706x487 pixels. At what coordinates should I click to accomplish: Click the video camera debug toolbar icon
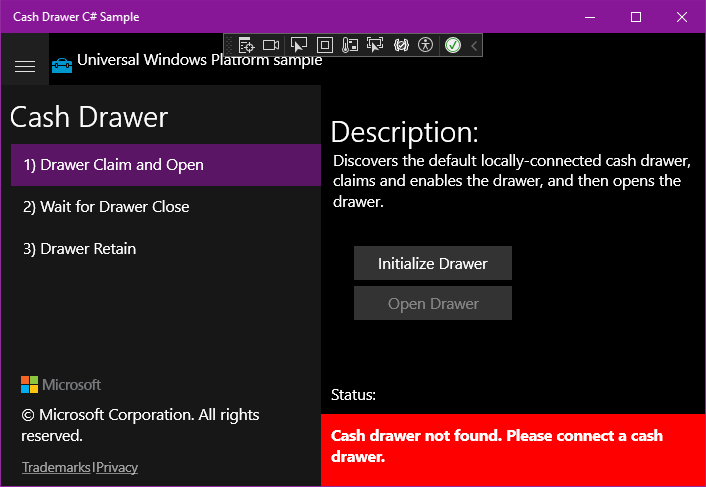tap(271, 45)
